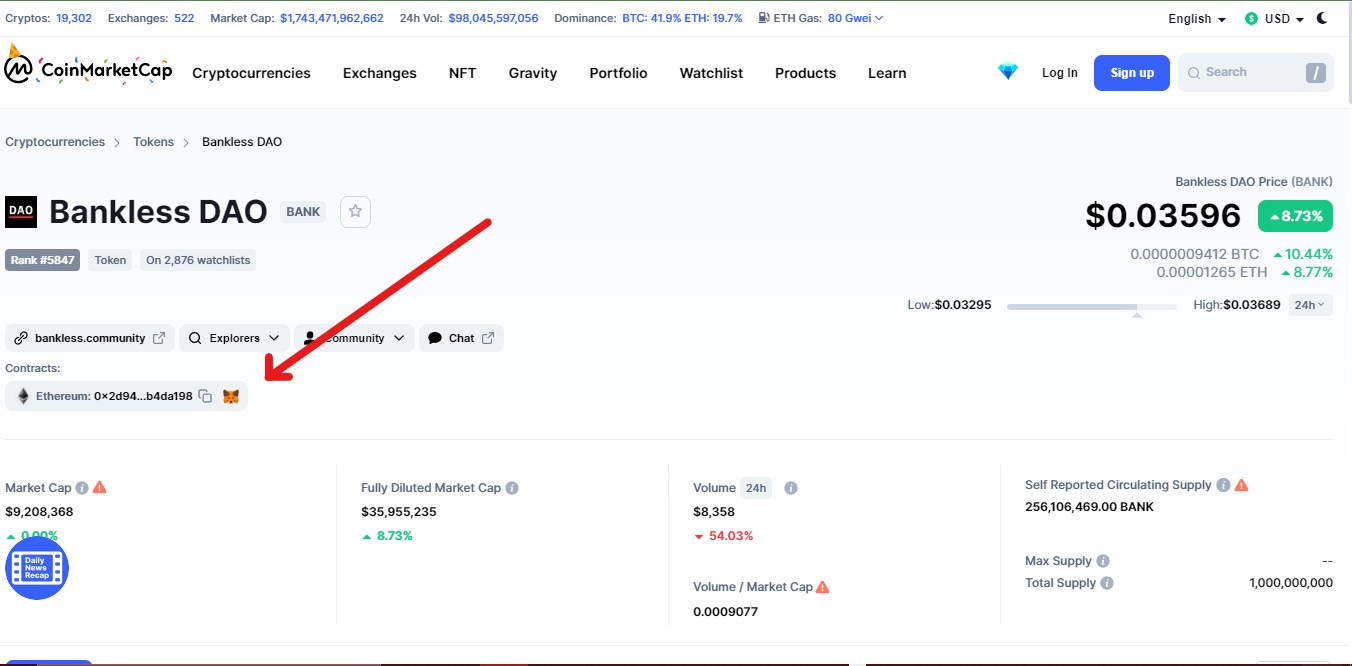Open the bankless.community website link
The image size is (1352, 666).
coord(90,338)
